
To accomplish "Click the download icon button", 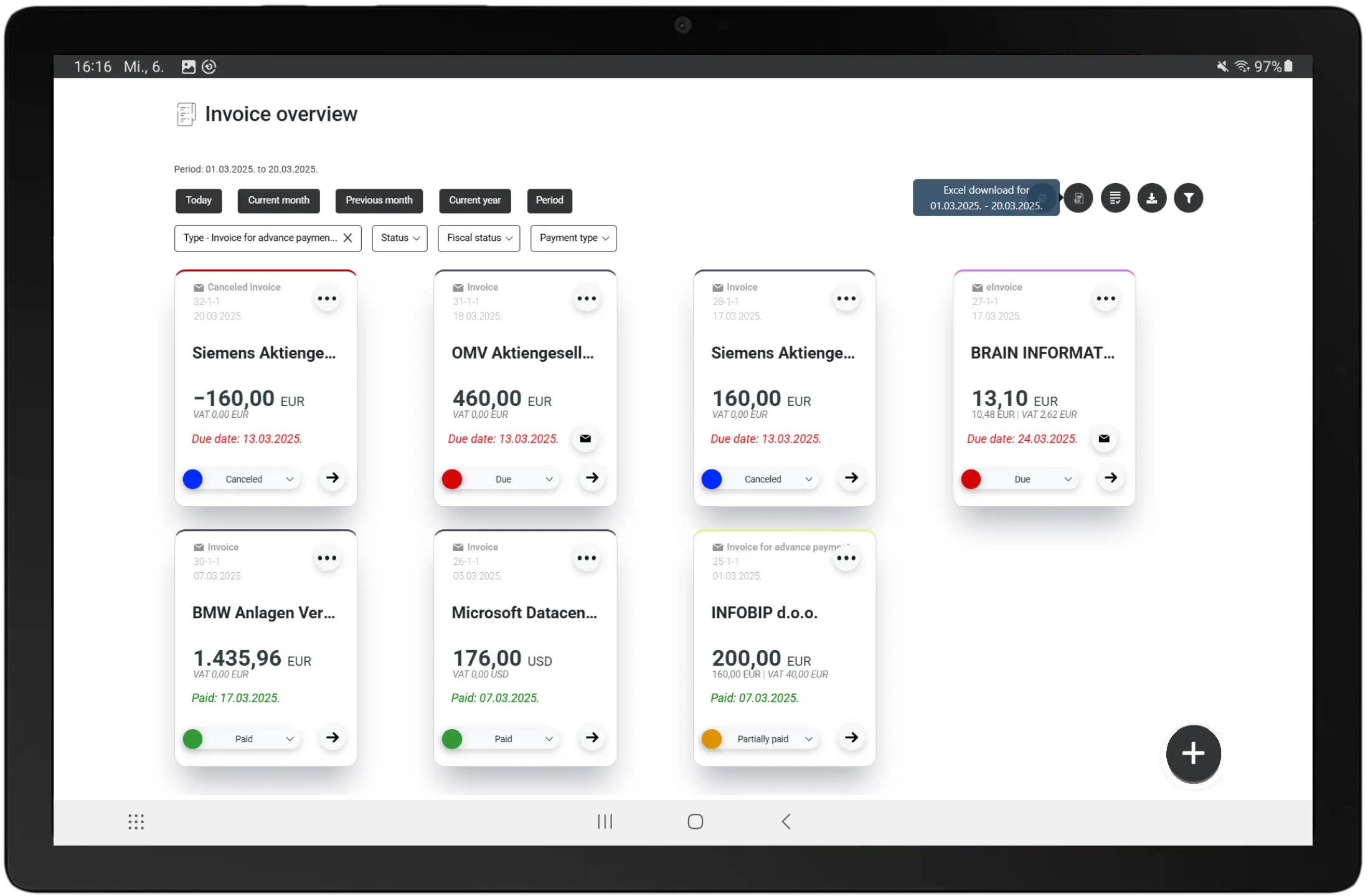I will coord(1151,199).
